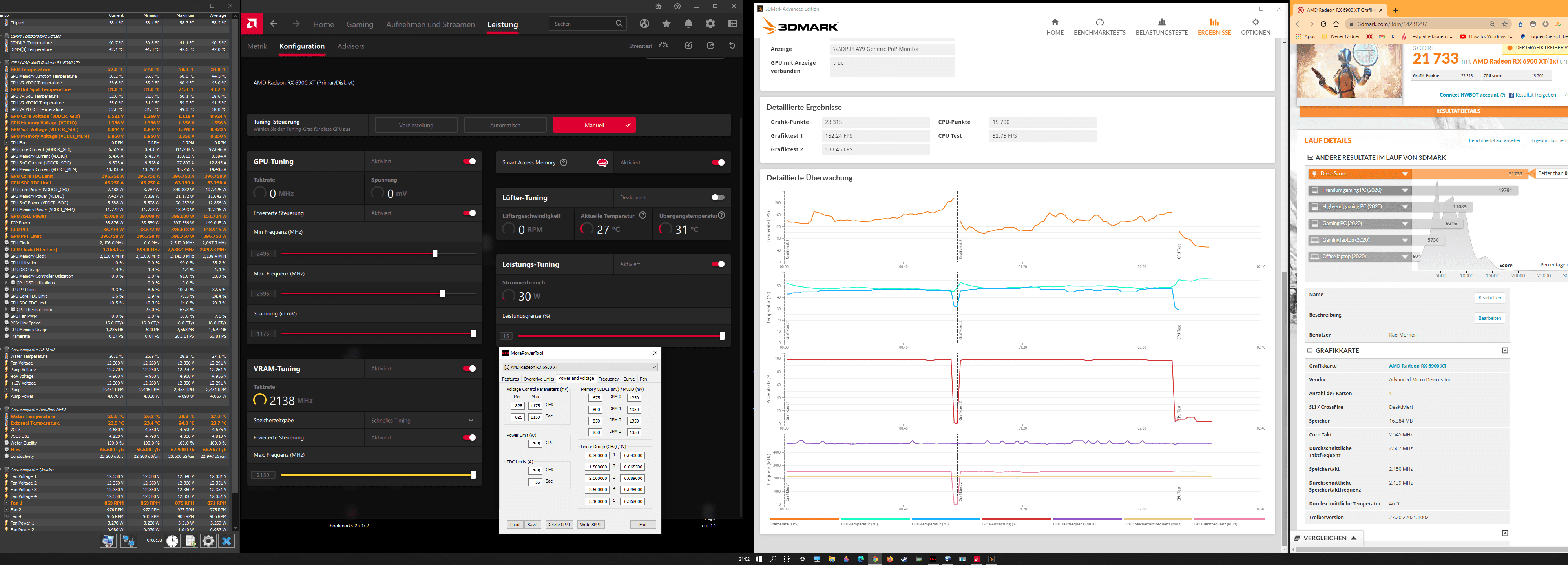Click the bug report icon

pyautogui.click(x=658, y=6)
